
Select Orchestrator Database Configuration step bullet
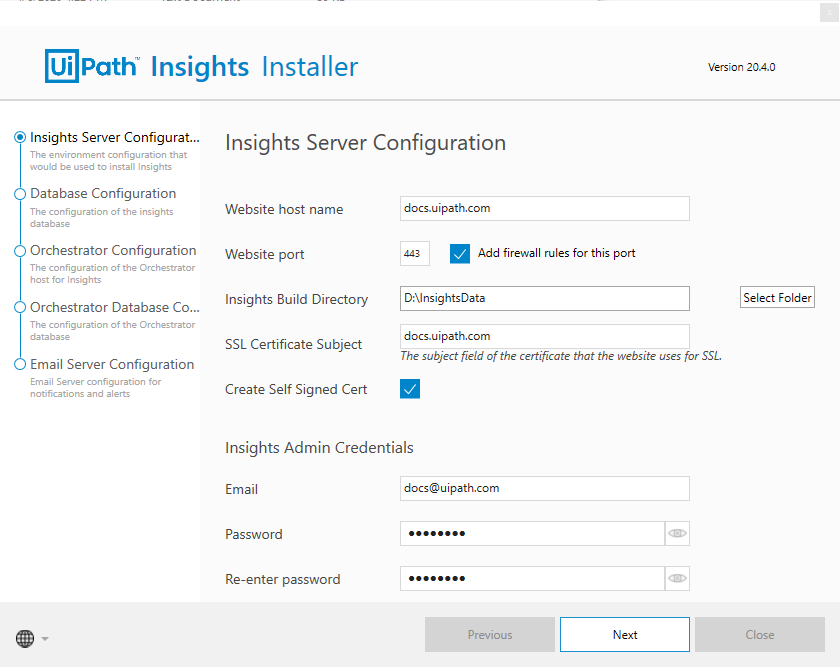click(20, 308)
